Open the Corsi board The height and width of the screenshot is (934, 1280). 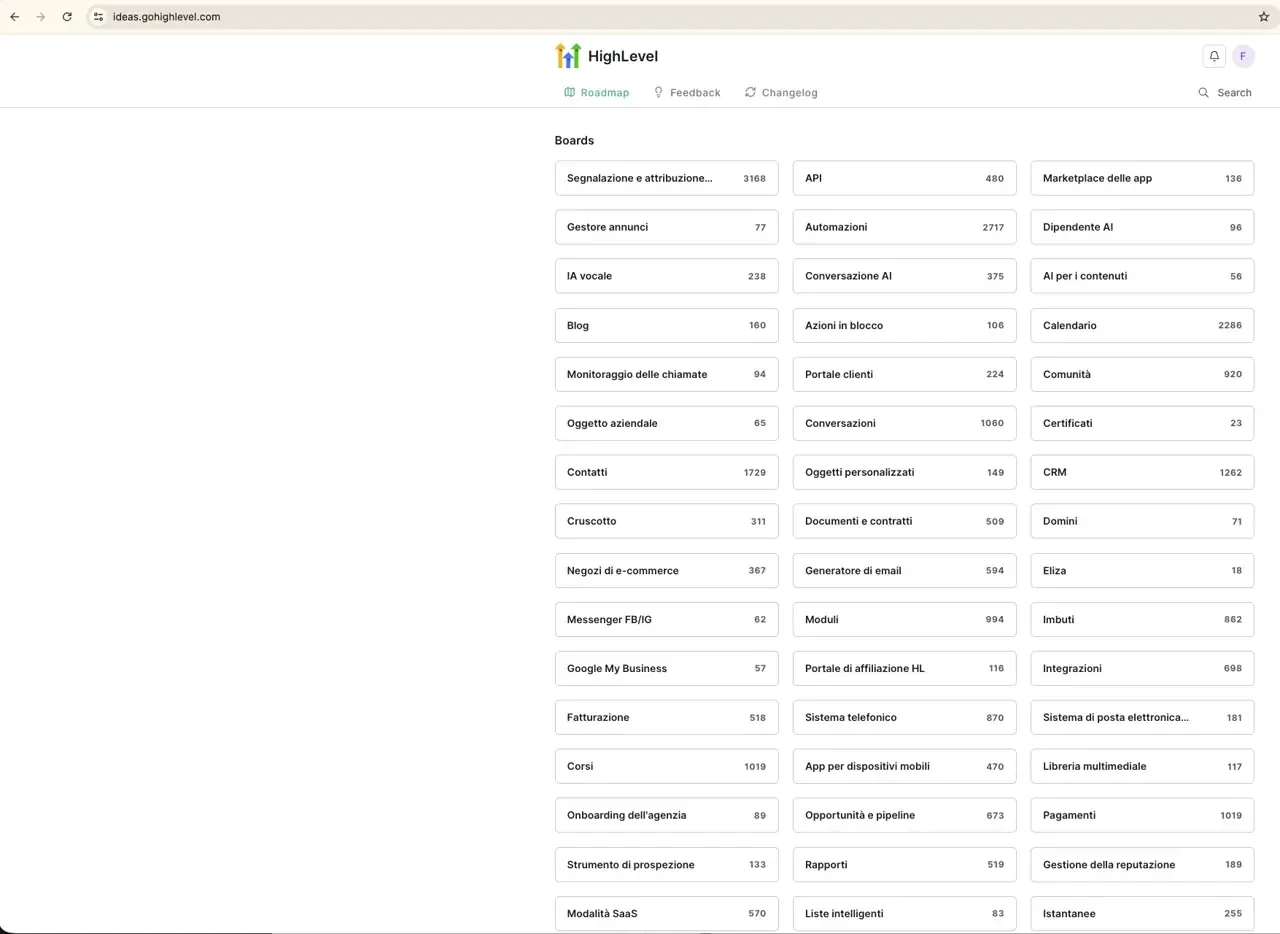[666, 766]
